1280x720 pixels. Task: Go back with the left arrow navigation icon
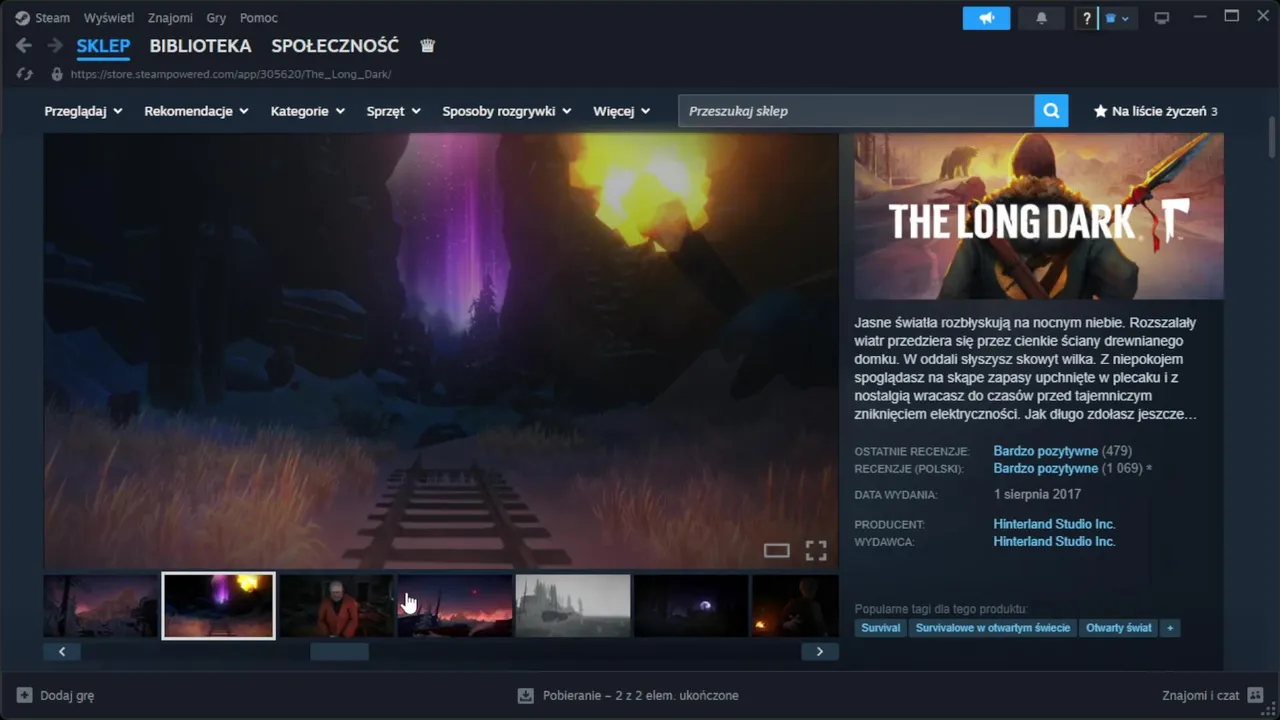(24, 46)
